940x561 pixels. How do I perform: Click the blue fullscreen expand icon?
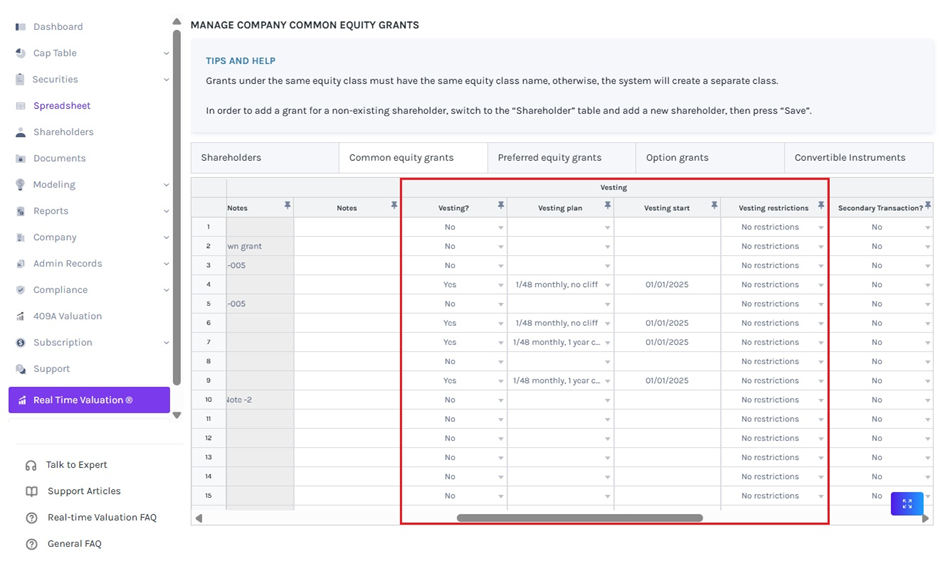[x=906, y=504]
